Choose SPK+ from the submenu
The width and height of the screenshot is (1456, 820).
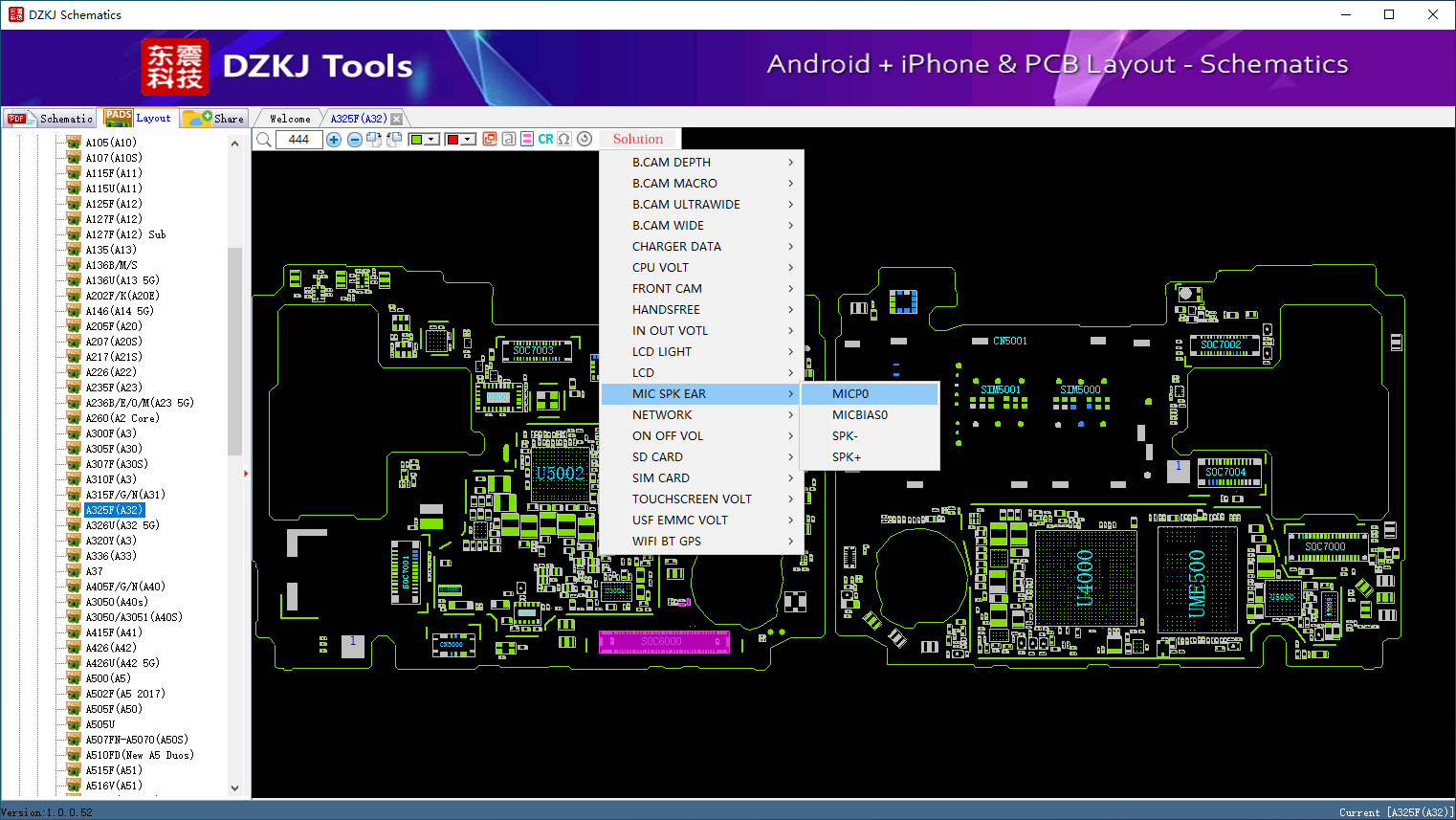click(870, 457)
